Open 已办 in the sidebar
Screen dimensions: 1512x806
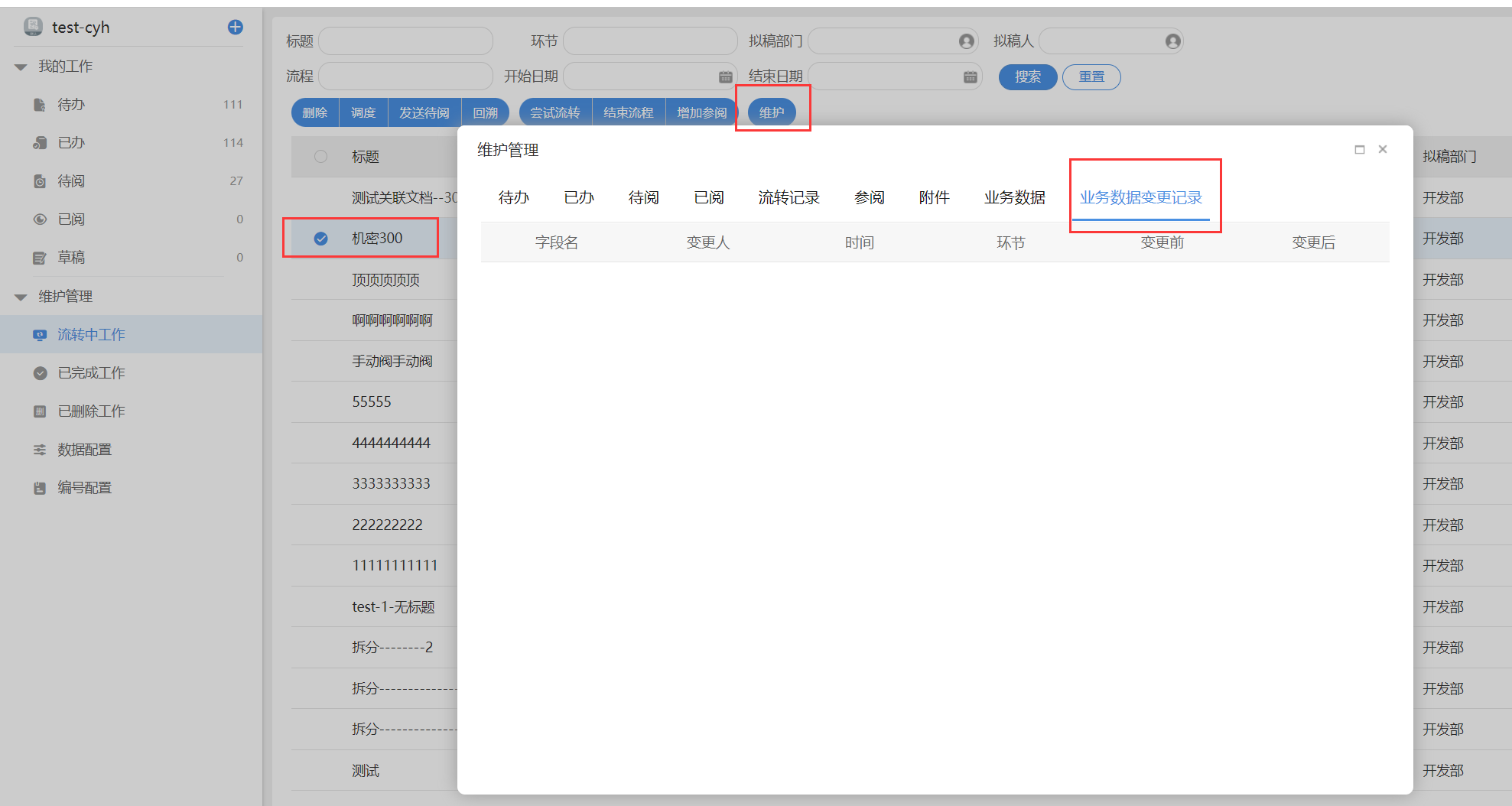click(131, 143)
